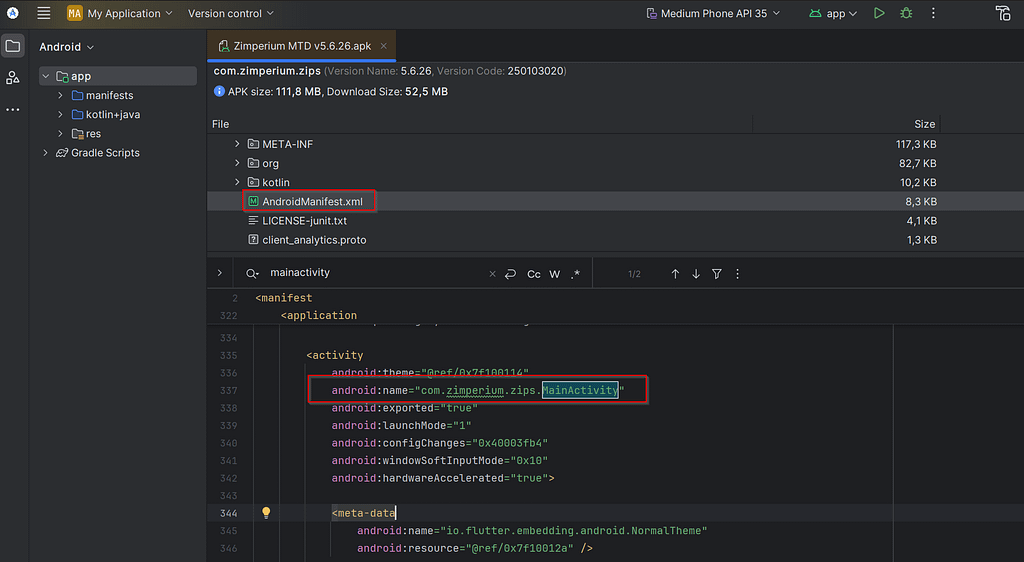Toggle regex search option

click(x=575, y=274)
